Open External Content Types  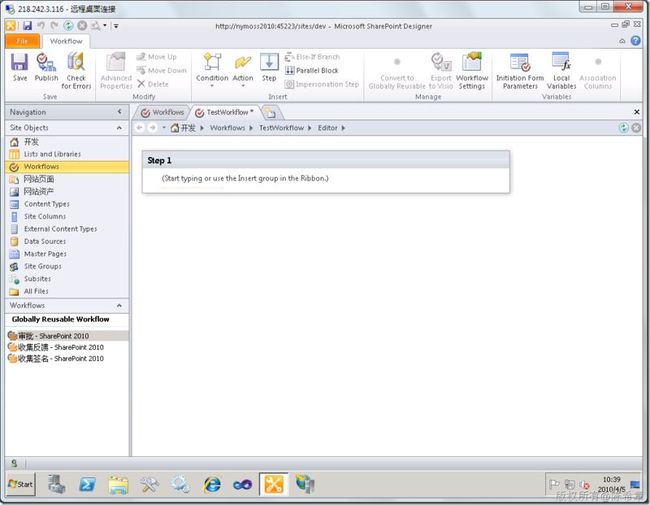point(67,229)
